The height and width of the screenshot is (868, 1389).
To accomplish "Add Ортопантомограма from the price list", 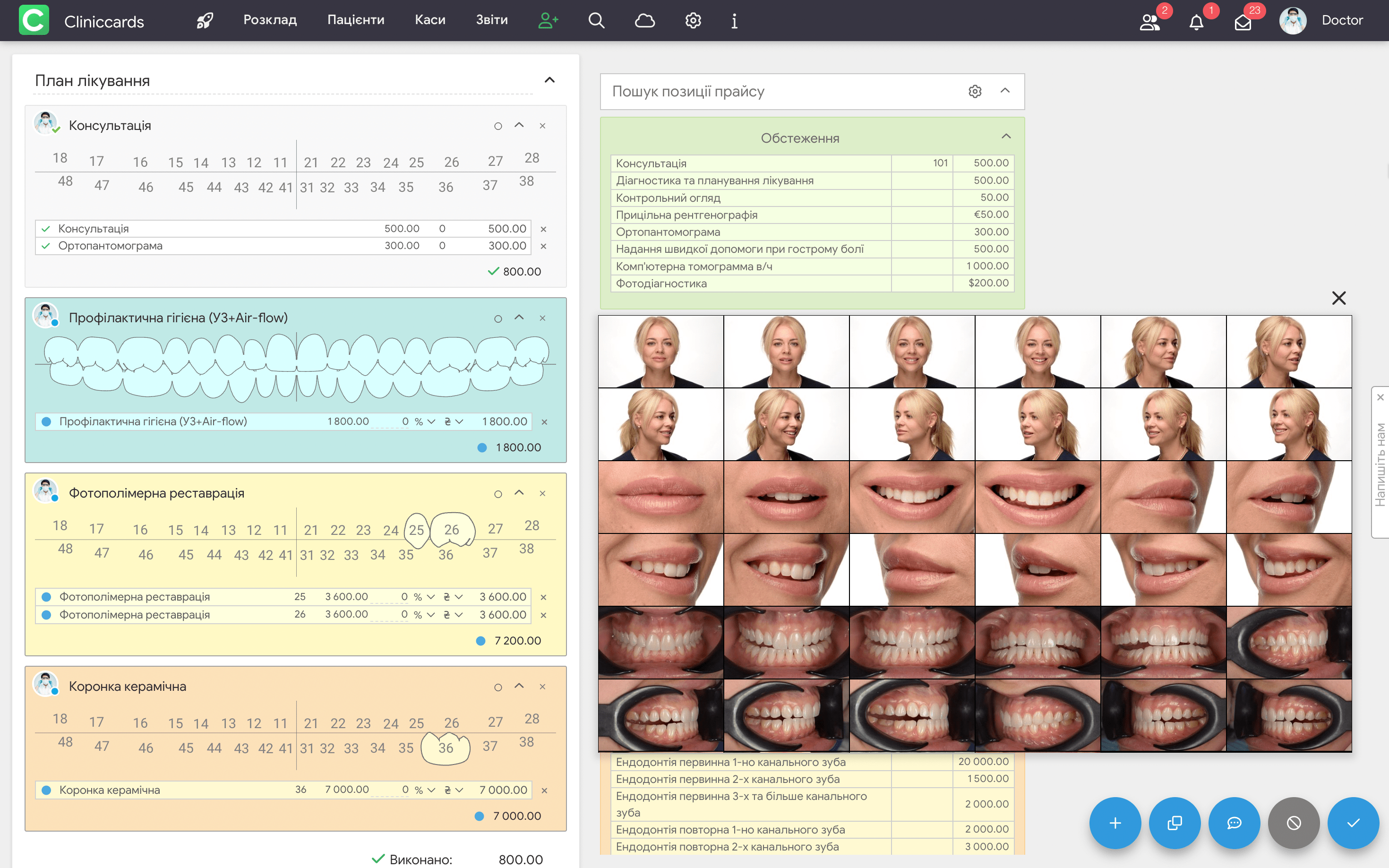I will point(668,232).
